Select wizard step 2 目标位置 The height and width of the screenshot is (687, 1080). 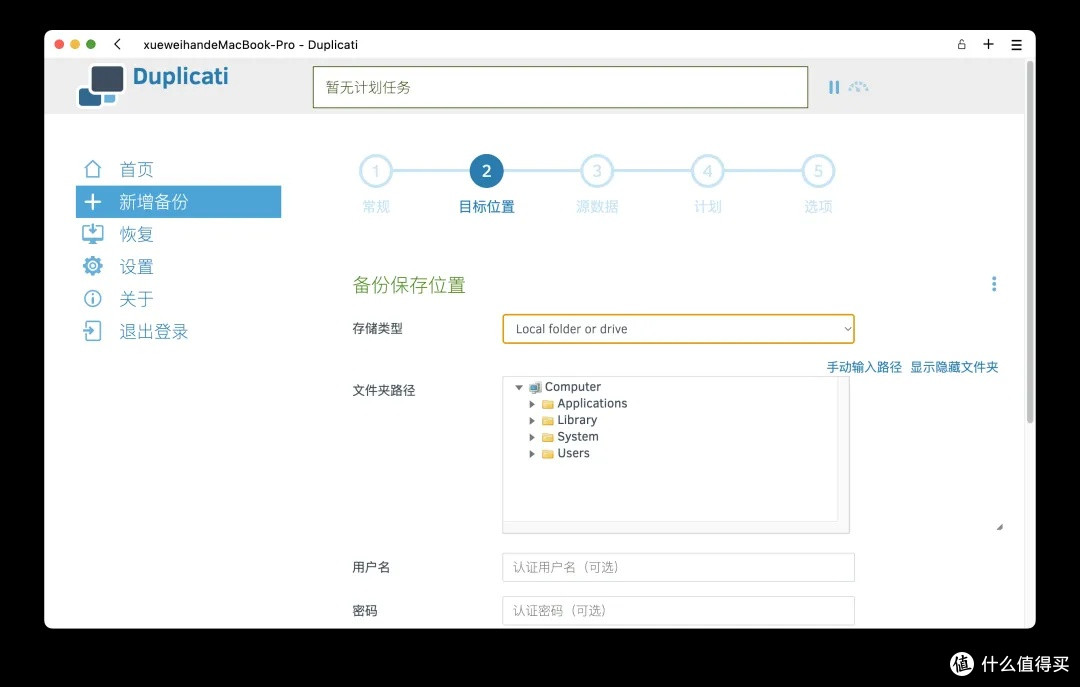pyautogui.click(x=486, y=171)
